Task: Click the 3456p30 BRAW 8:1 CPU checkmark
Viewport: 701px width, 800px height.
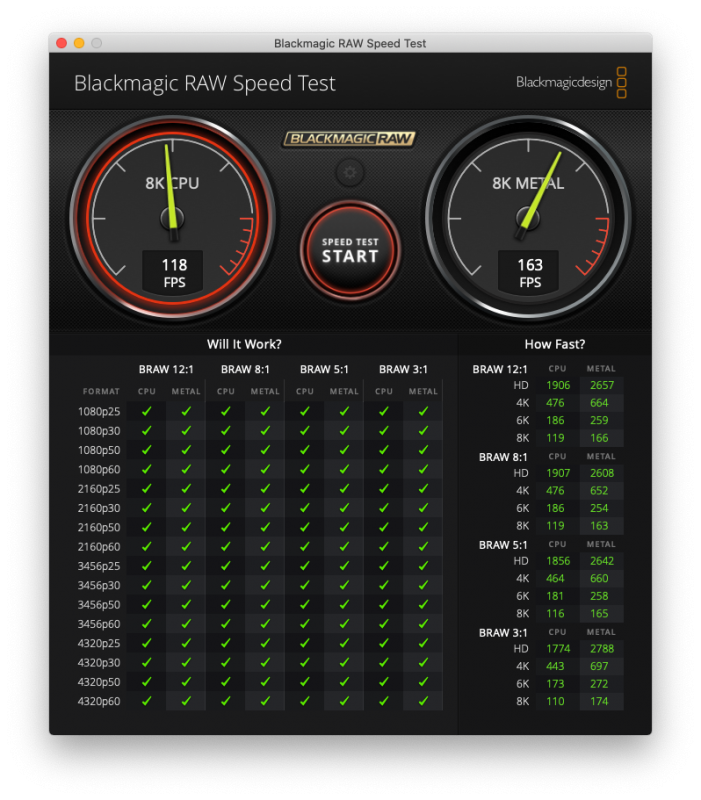Action: point(226,585)
